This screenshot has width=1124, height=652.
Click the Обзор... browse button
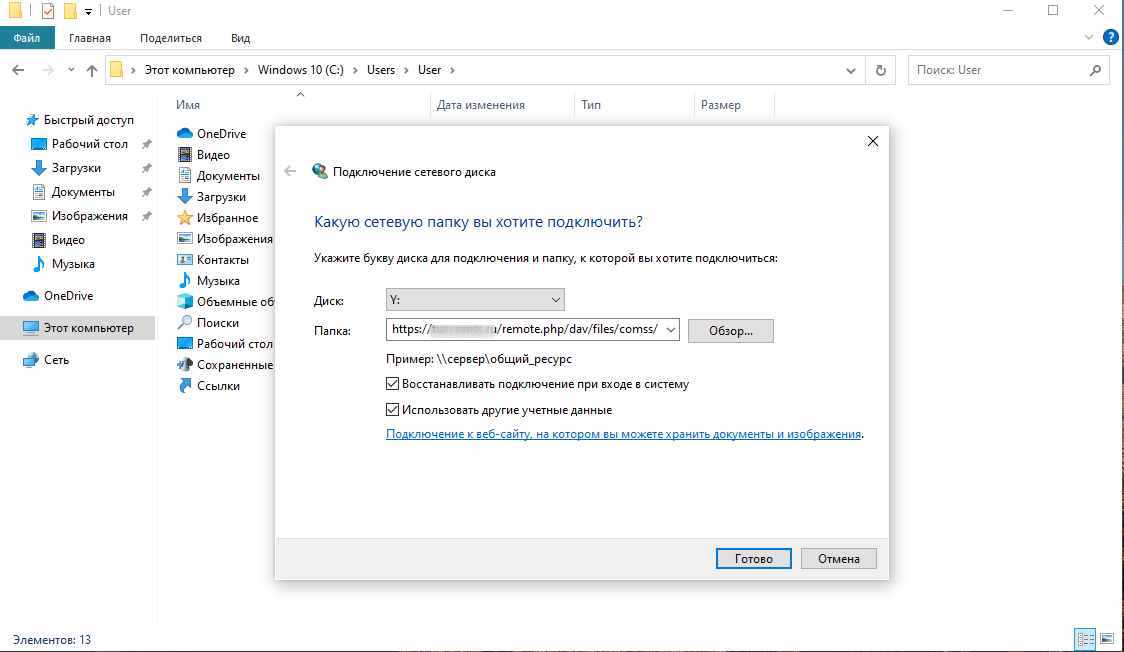click(x=730, y=331)
